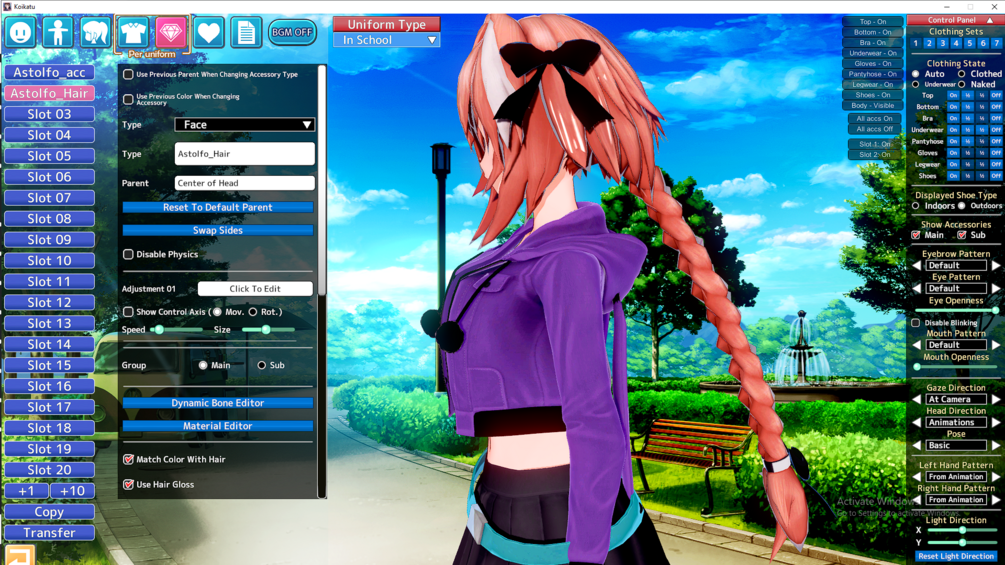Screen dimensions: 1005x565
Task: Select the Sub group radio button
Action: (262, 365)
